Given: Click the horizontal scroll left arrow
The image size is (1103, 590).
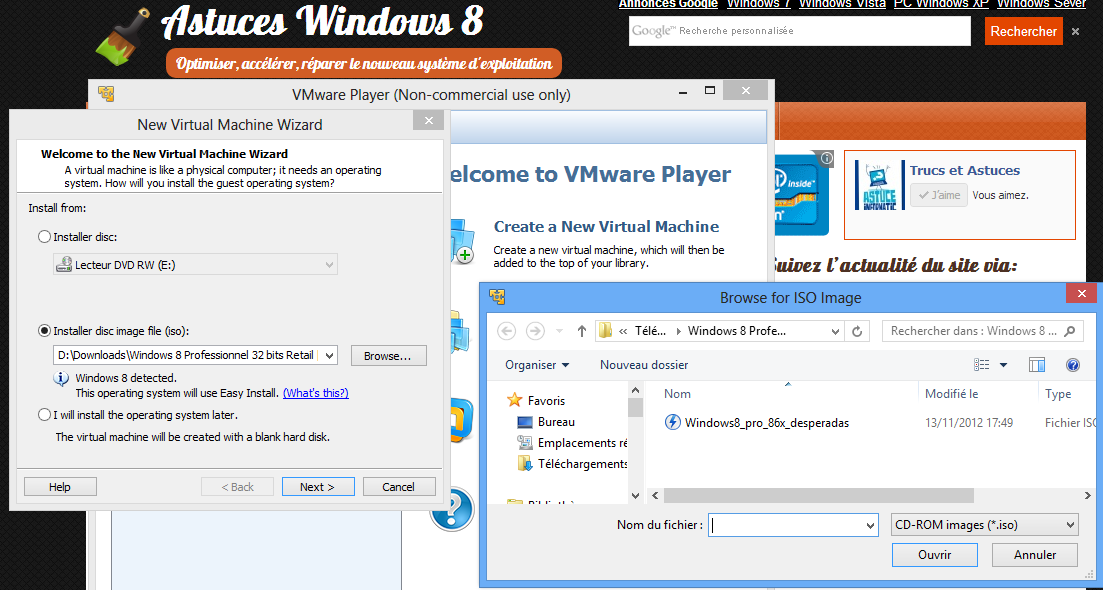Looking at the screenshot, I should (655, 496).
